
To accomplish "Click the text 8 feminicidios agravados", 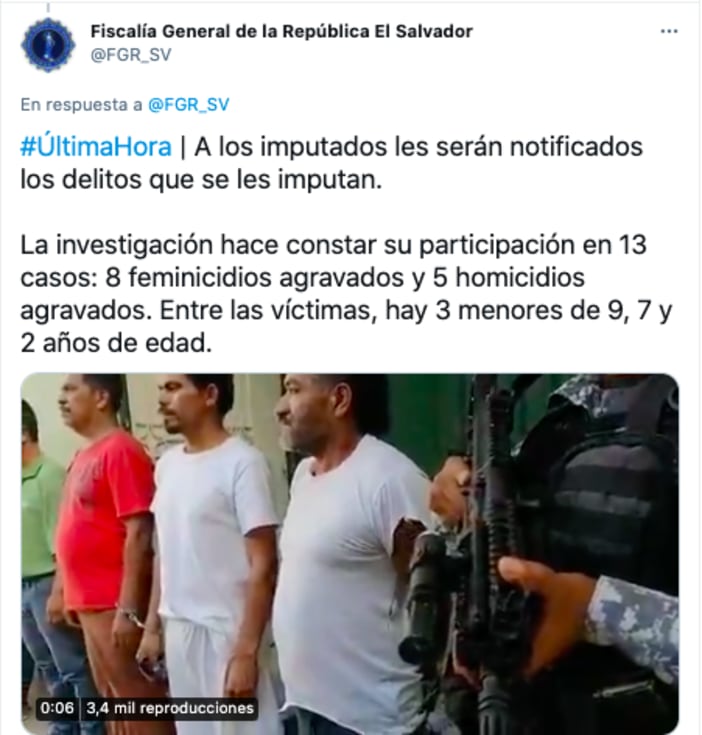I will 254,278.
